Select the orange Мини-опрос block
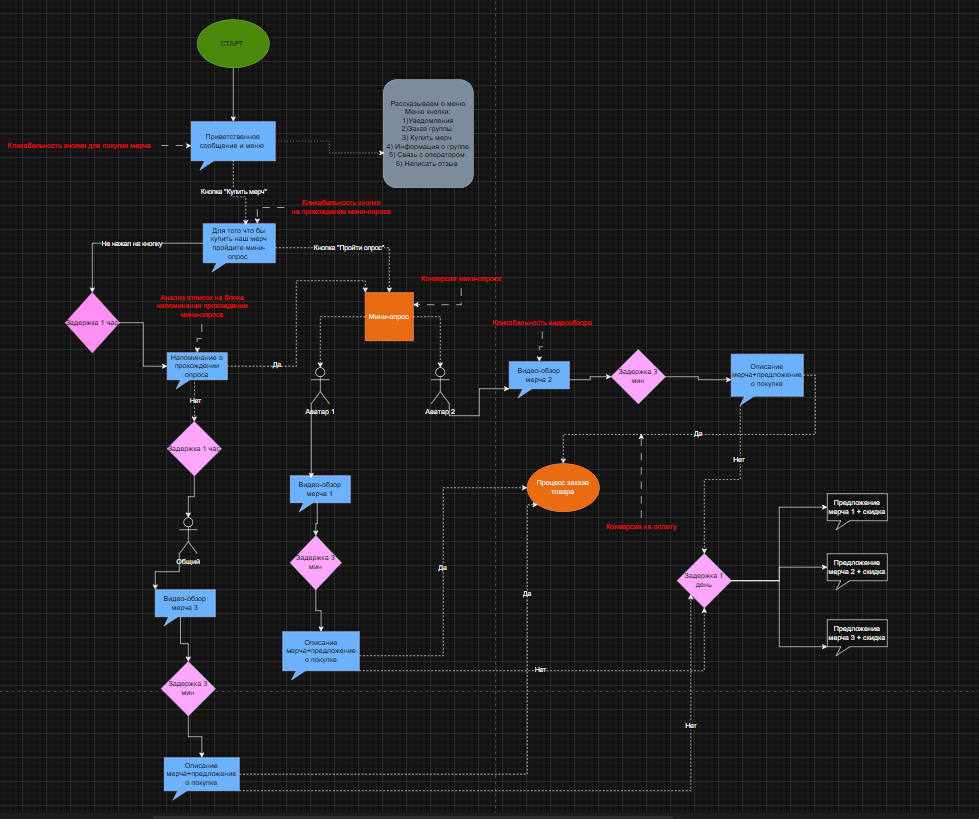Screen dimensions: 979x819 click(389, 317)
